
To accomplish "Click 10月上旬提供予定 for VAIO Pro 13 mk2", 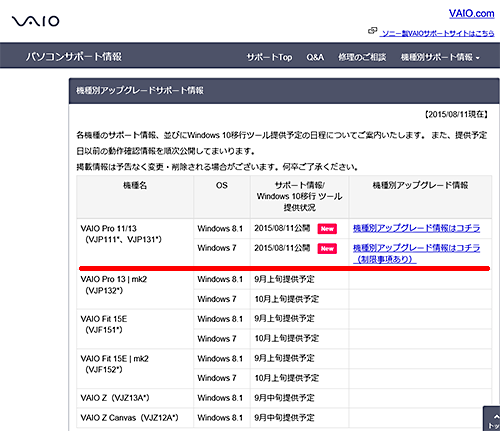I will click(287, 299).
